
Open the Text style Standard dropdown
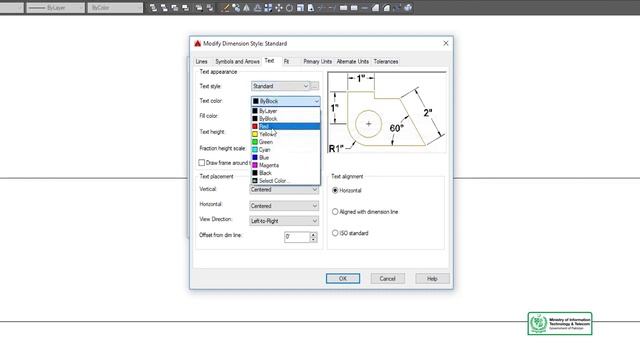coord(280,86)
